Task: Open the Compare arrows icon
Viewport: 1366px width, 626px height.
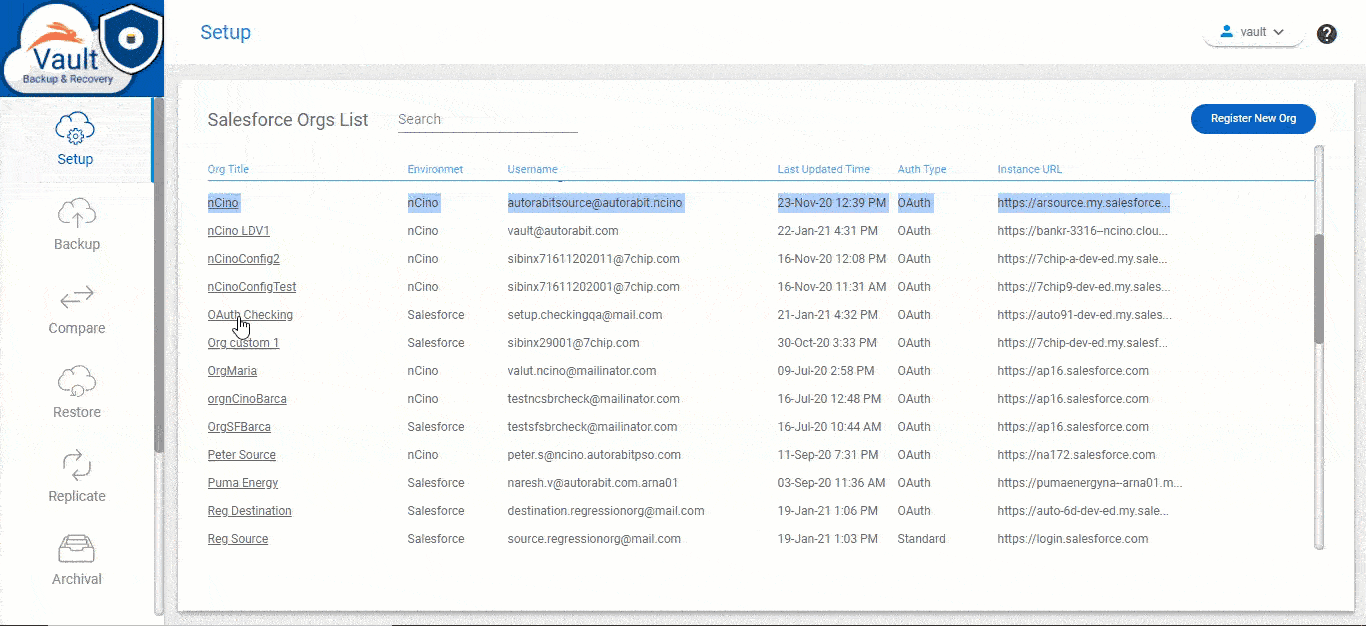Action: coord(77,297)
